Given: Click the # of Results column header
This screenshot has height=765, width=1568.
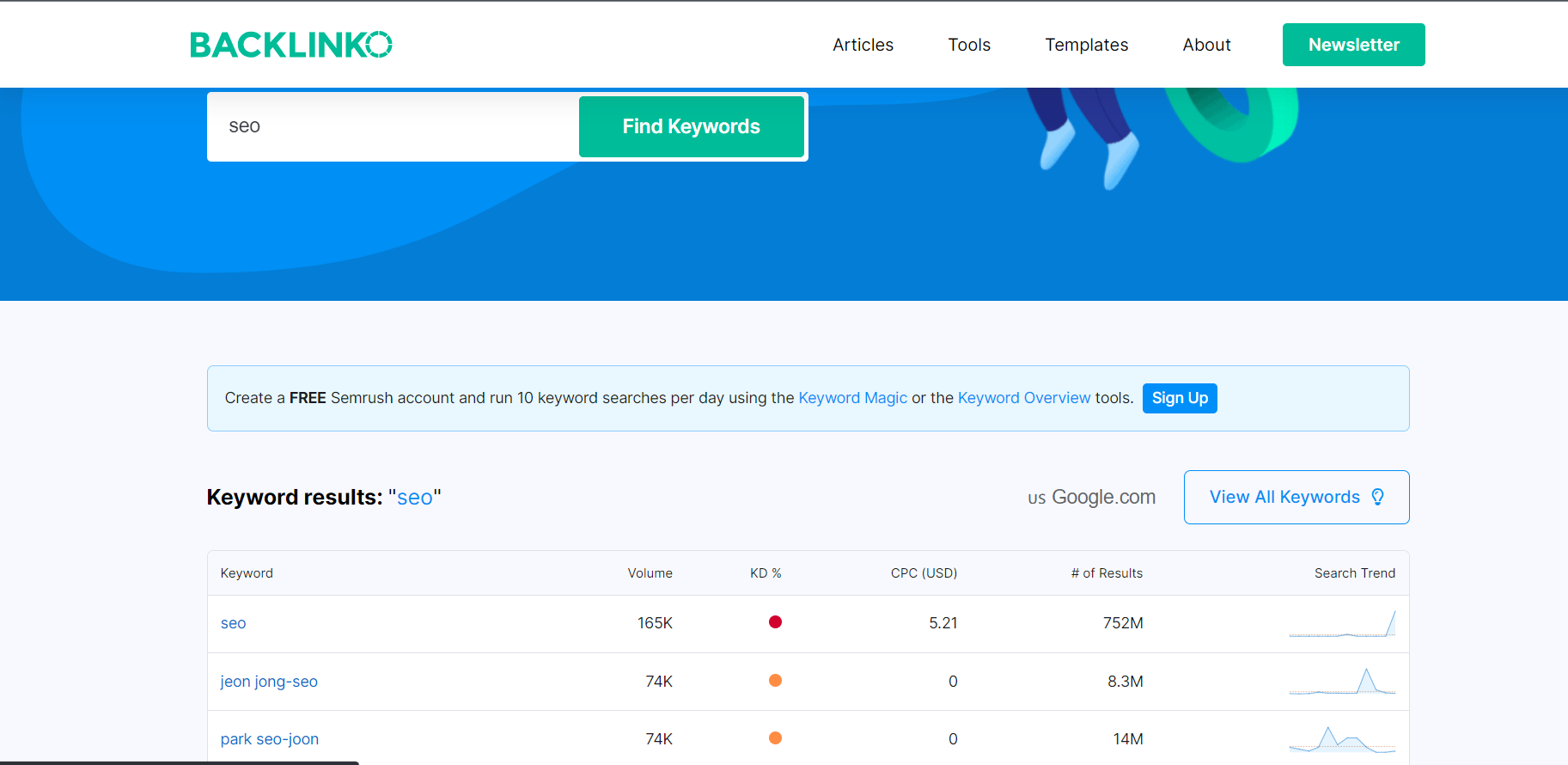Looking at the screenshot, I should tap(1107, 573).
